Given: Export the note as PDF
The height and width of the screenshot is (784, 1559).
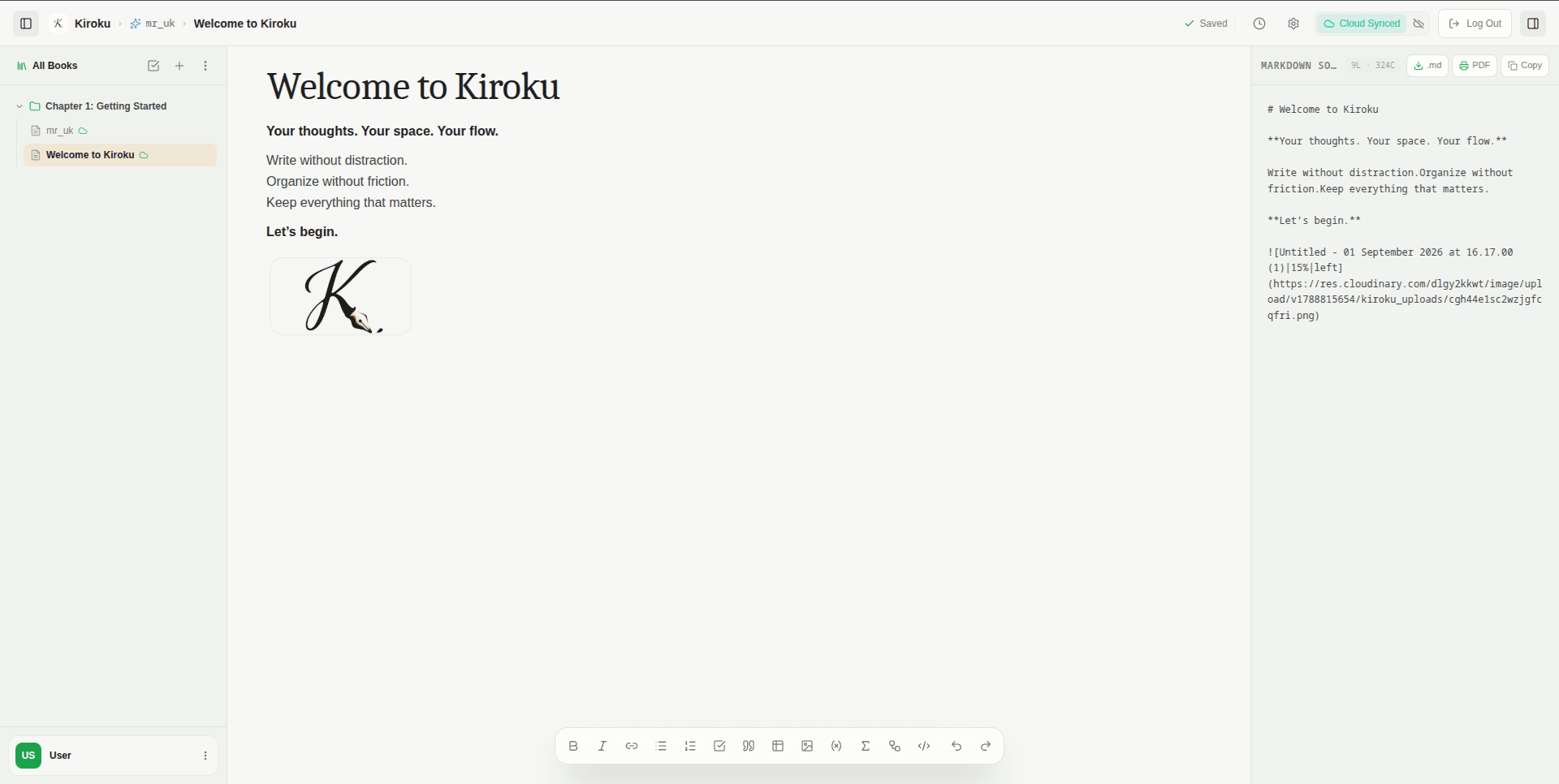Looking at the screenshot, I should click(x=1475, y=66).
